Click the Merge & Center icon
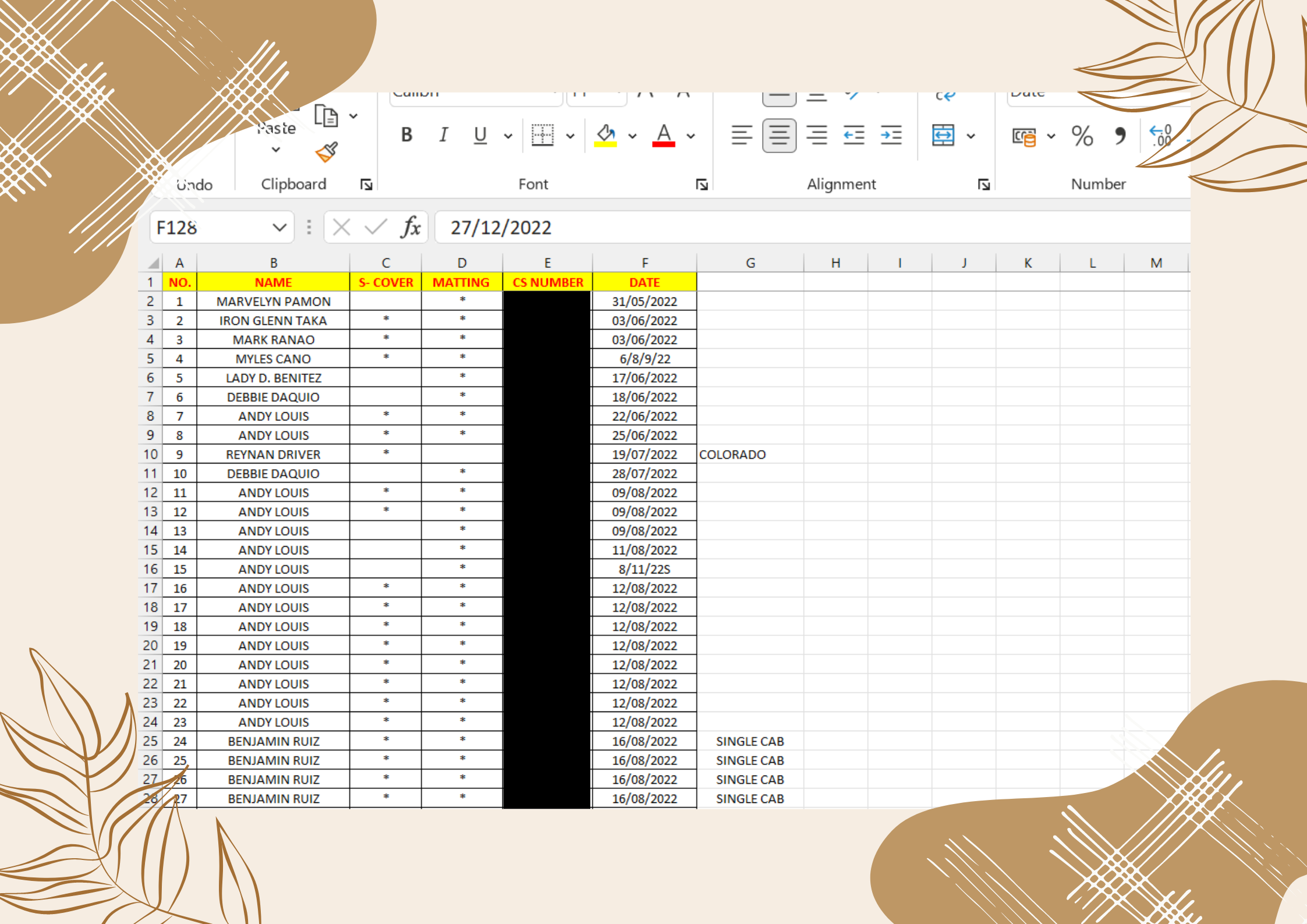This screenshot has width=1307, height=924. click(x=943, y=136)
